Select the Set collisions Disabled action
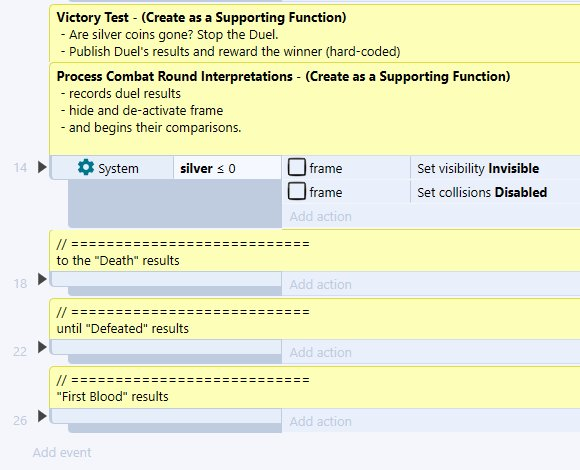Viewport: 580px width, 470px height. coord(482,192)
